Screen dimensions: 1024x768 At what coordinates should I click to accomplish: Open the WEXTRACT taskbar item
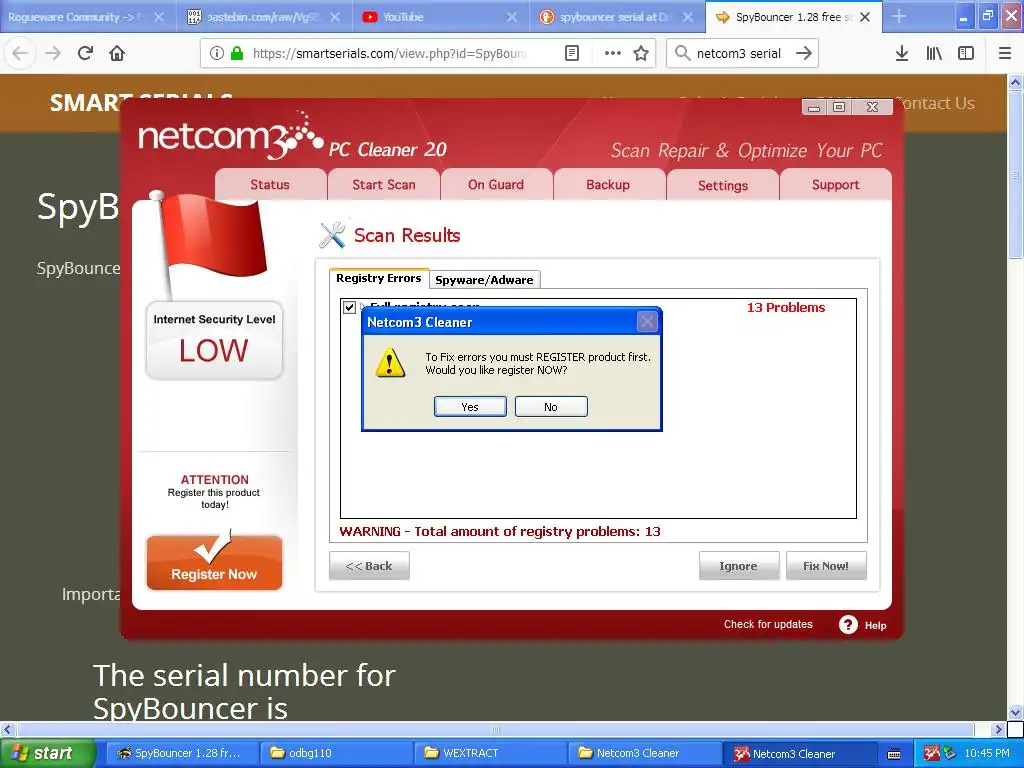tap(490, 753)
